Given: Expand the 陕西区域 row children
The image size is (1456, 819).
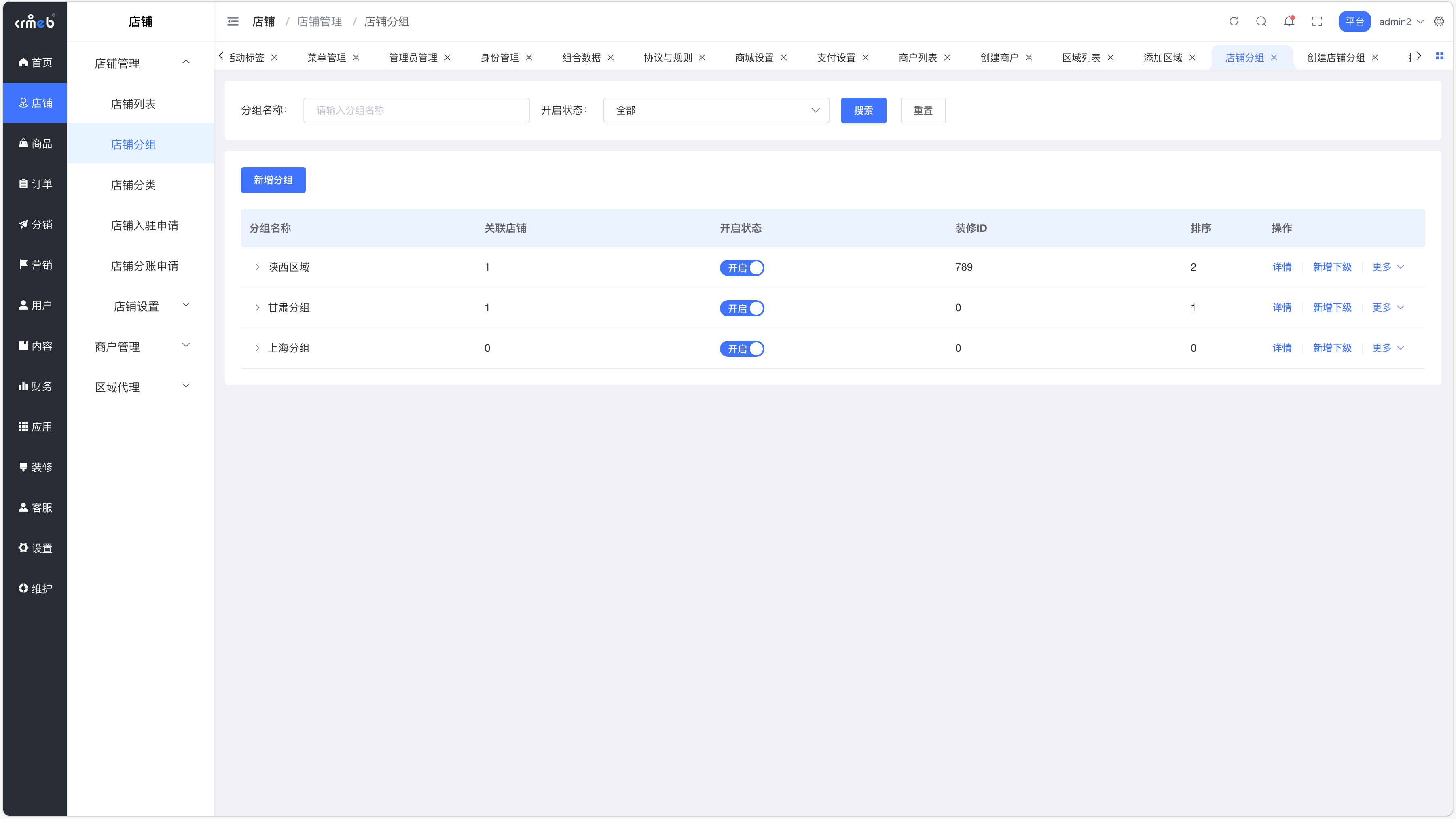Looking at the screenshot, I should (257, 267).
